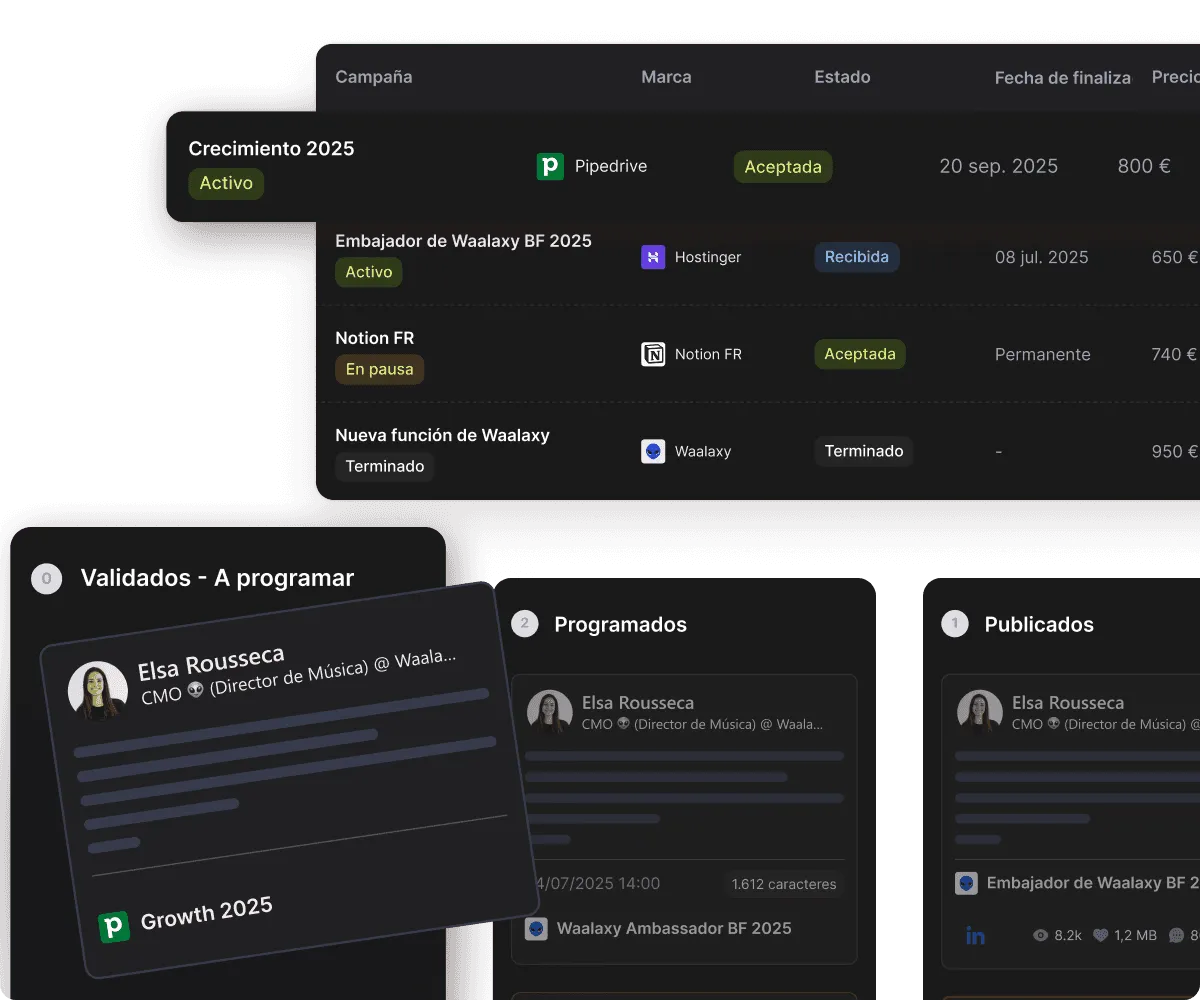
Task: Select the Programados column heading
Action: [x=621, y=624]
